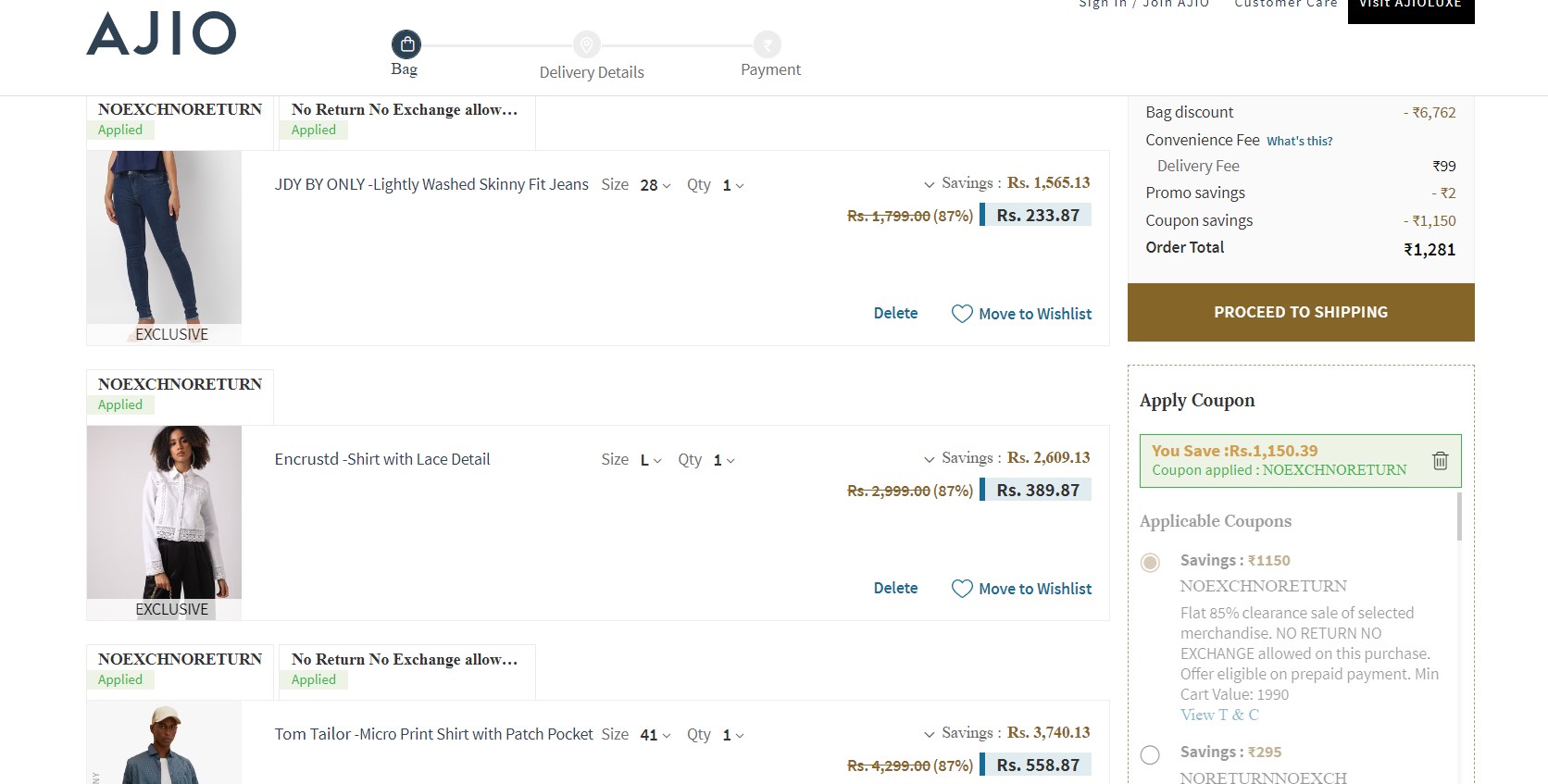Image resolution: width=1548 pixels, height=784 pixels.
Task: Click wishlist heart icon for JDY jeans
Action: pyautogui.click(x=962, y=314)
